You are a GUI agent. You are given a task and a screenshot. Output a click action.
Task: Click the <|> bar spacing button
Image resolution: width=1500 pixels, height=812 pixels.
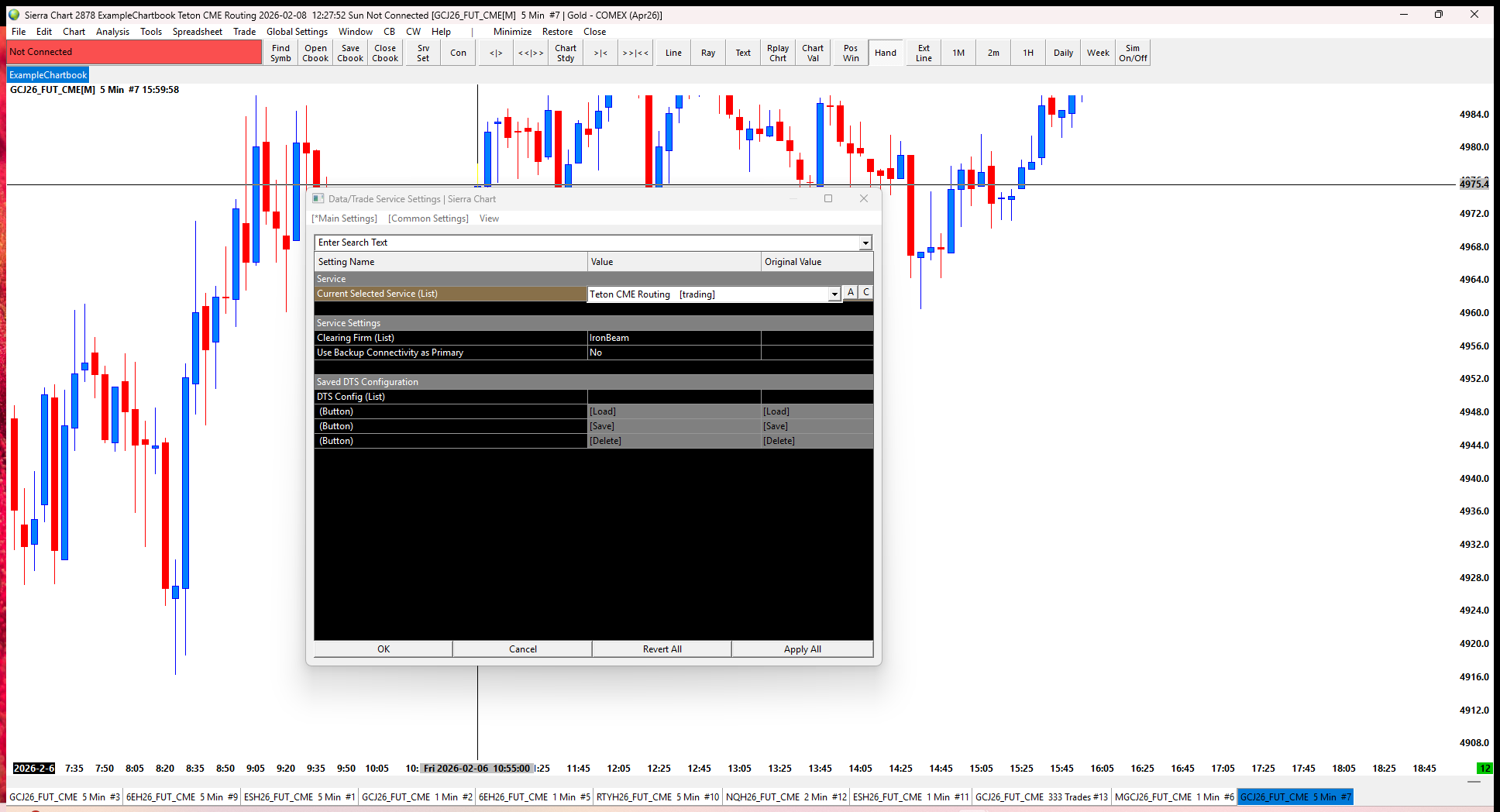coord(496,53)
